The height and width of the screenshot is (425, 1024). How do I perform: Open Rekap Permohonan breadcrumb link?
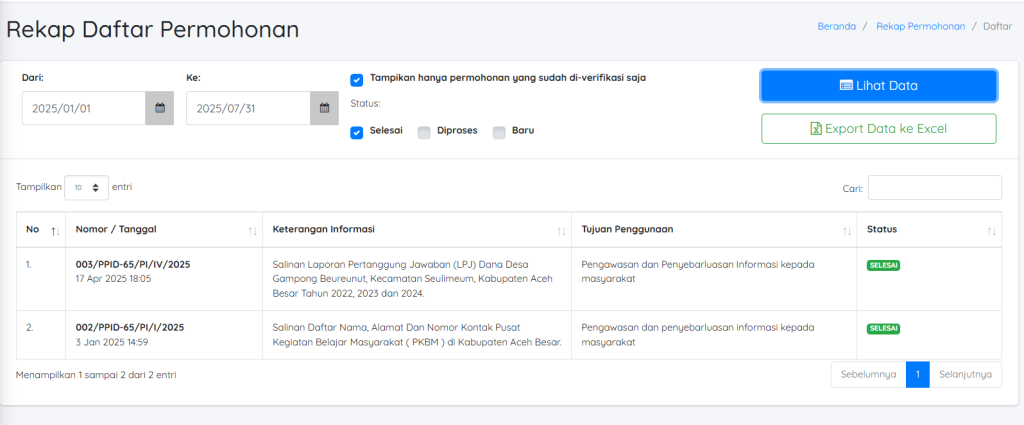pos(921,27)
